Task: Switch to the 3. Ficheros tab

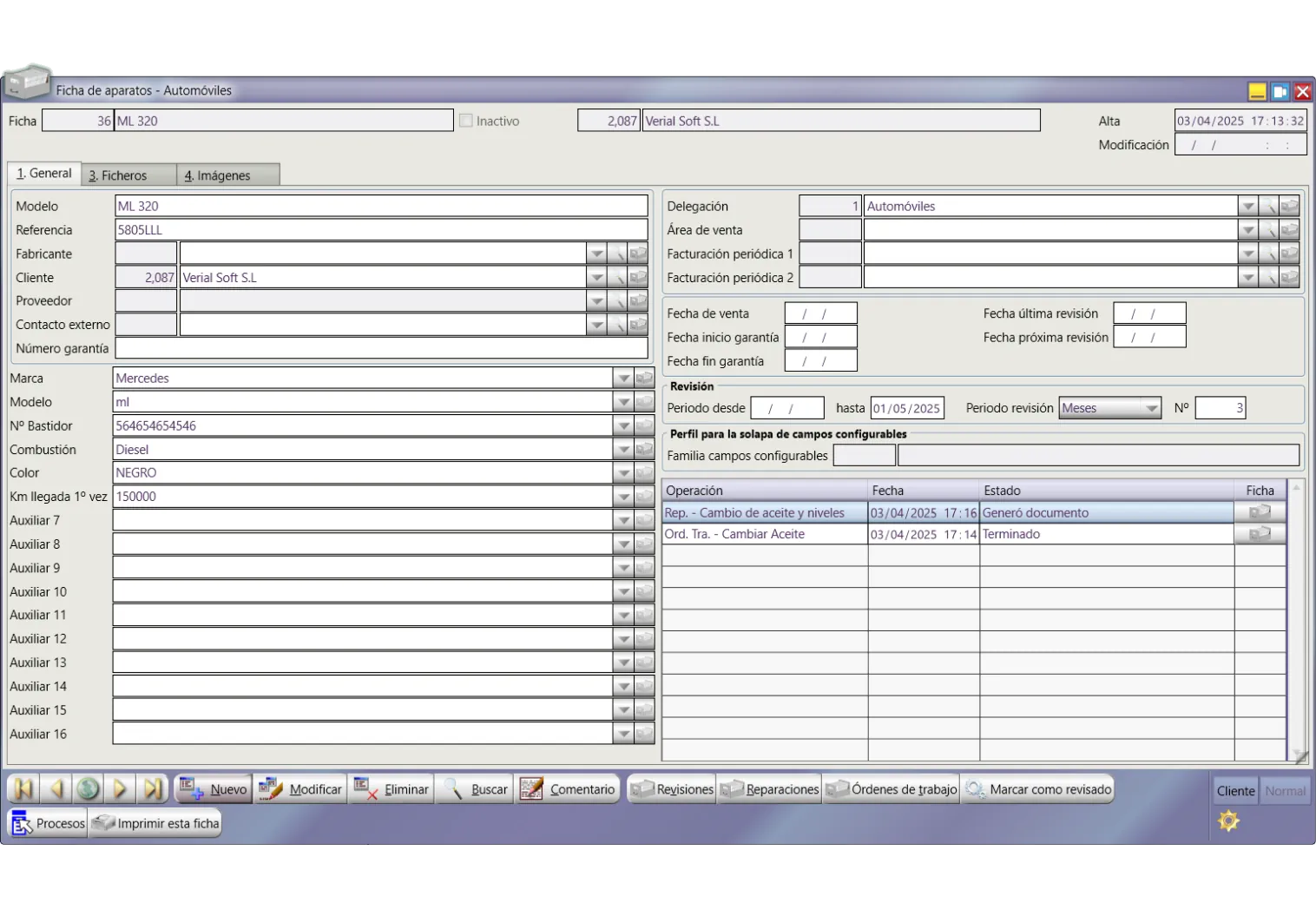Action: click(128, 175)
